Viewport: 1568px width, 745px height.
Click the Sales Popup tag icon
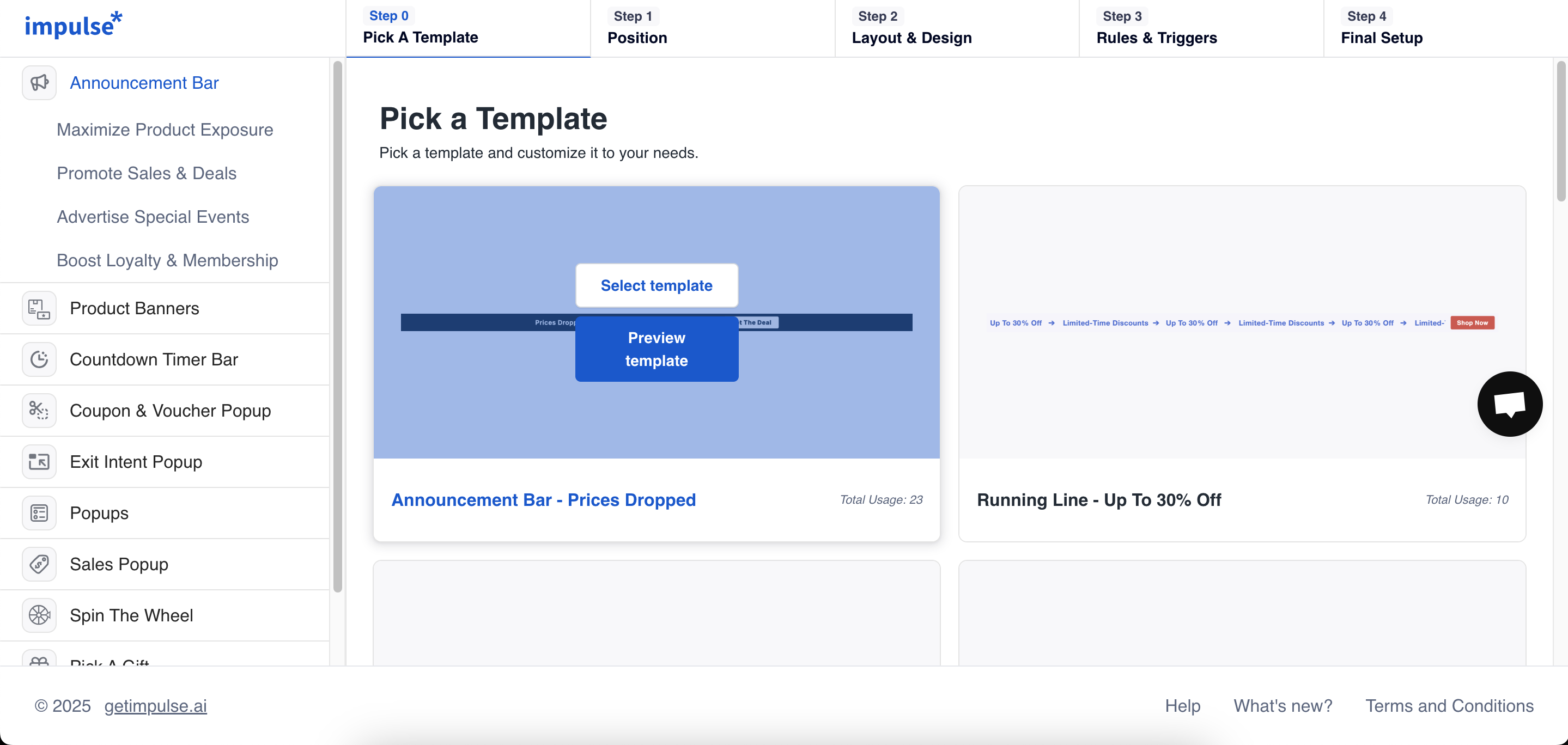[39, 564]
